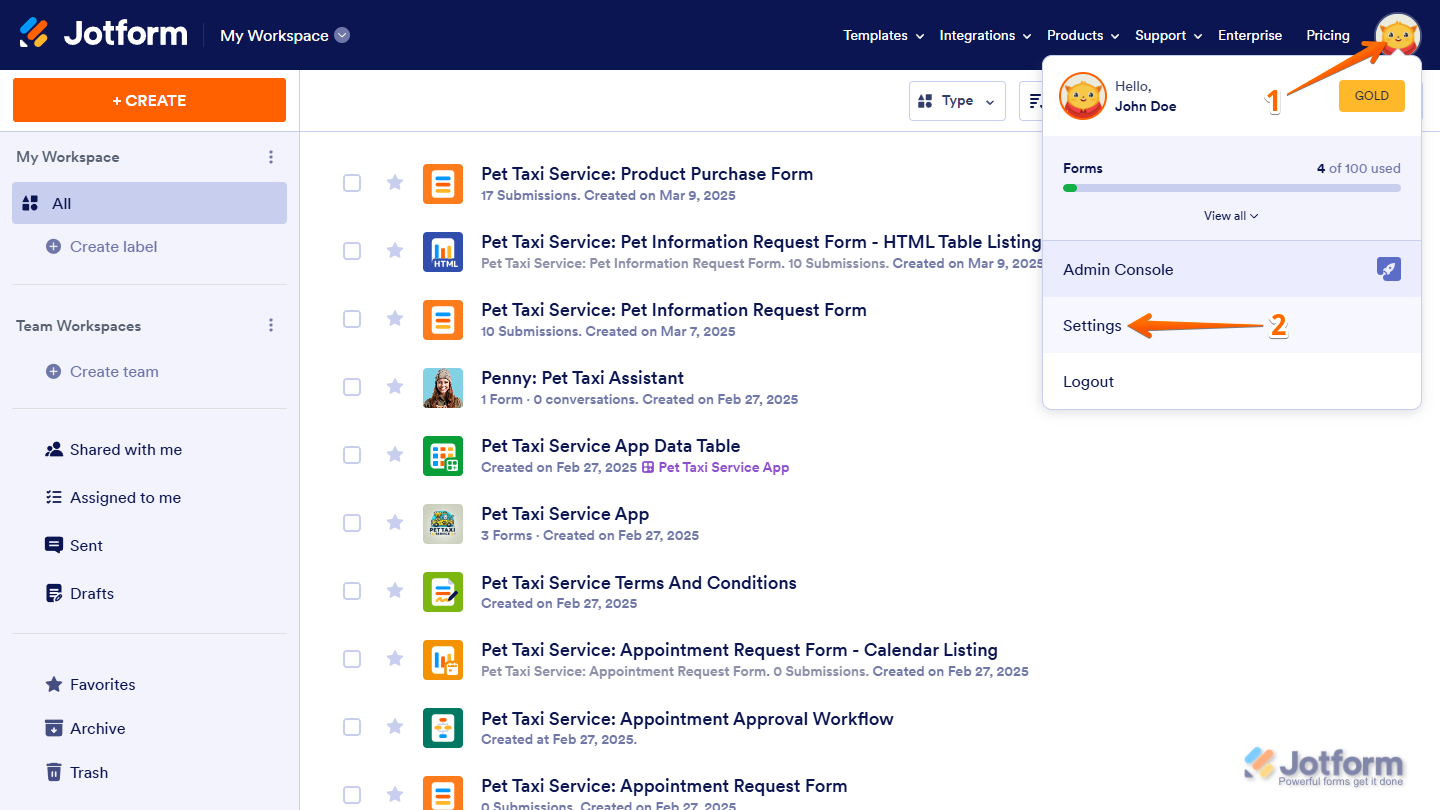1440x810 pixels.
Task: Tick the Appointment Approval Workflow checkbox
Action: pos(352,727)
